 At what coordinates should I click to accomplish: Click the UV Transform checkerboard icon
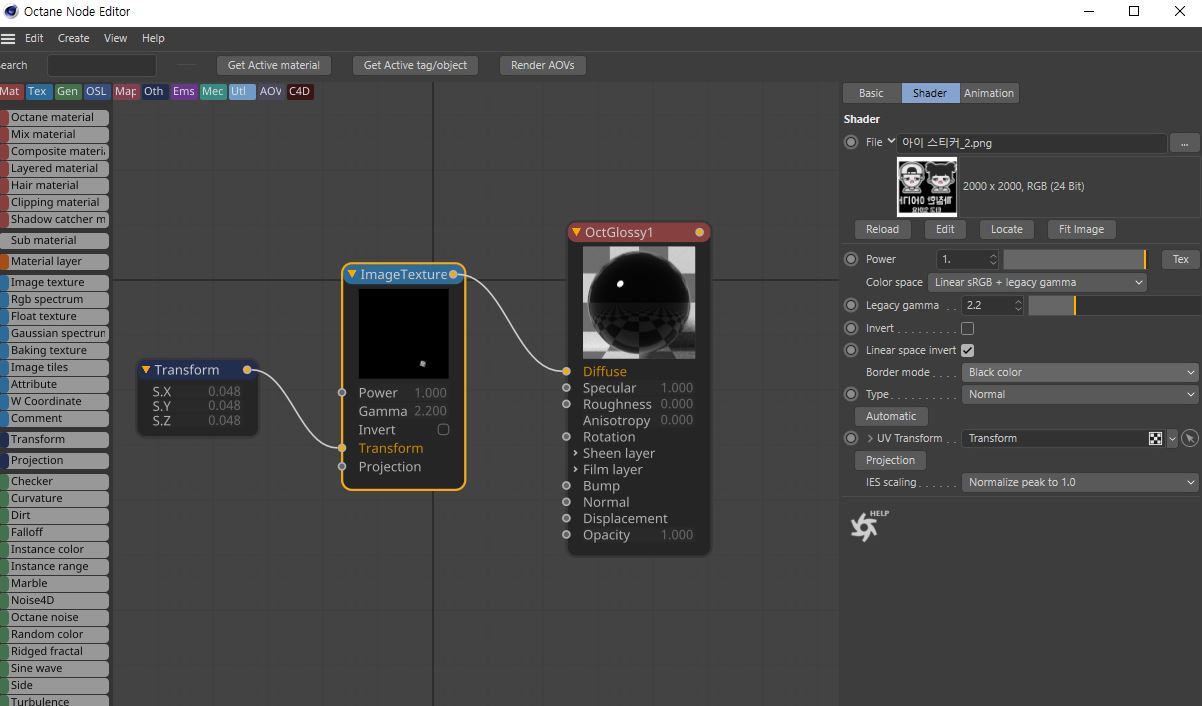coord(1155,438)
